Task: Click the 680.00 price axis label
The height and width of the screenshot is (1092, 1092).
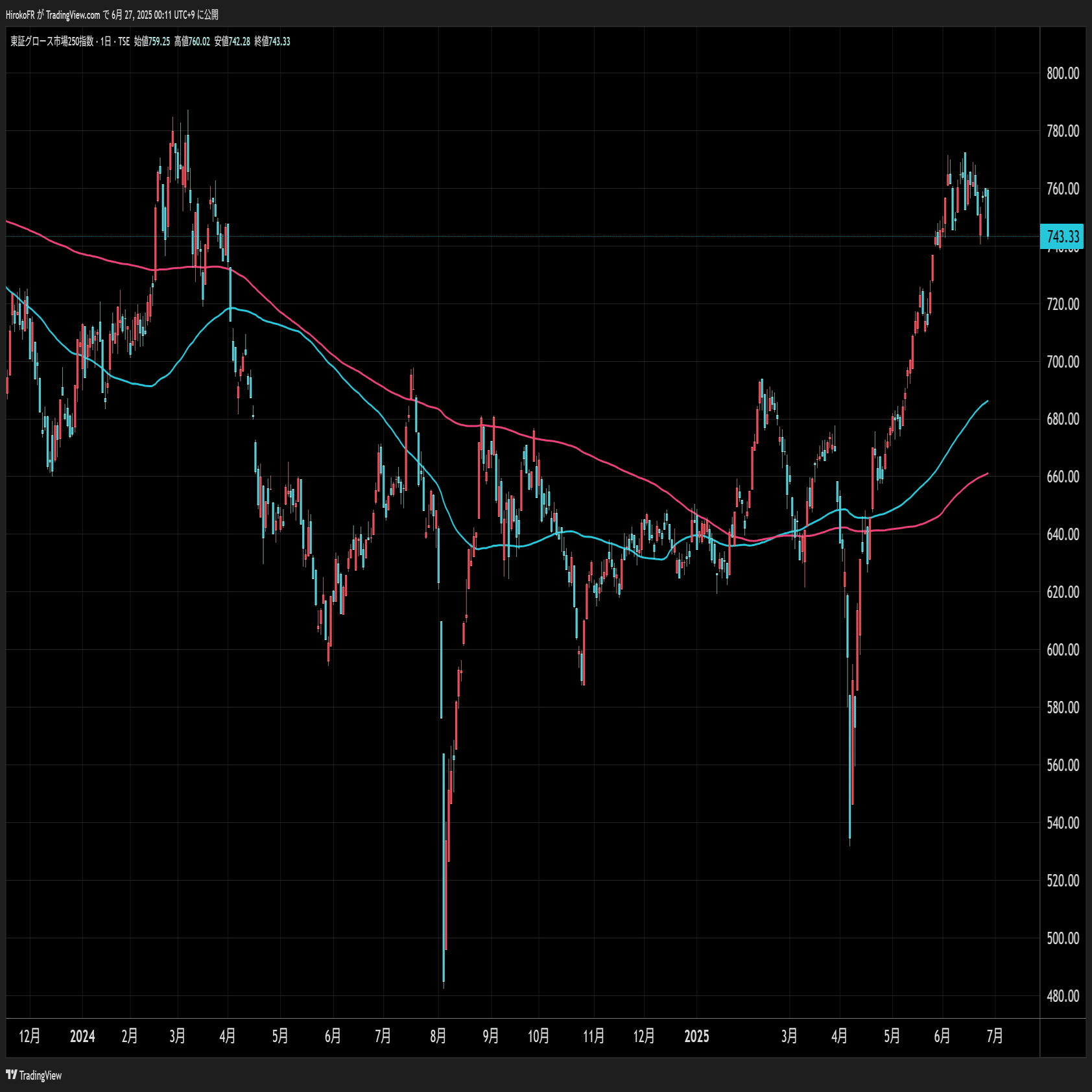Action: [x=1063, y=419]
